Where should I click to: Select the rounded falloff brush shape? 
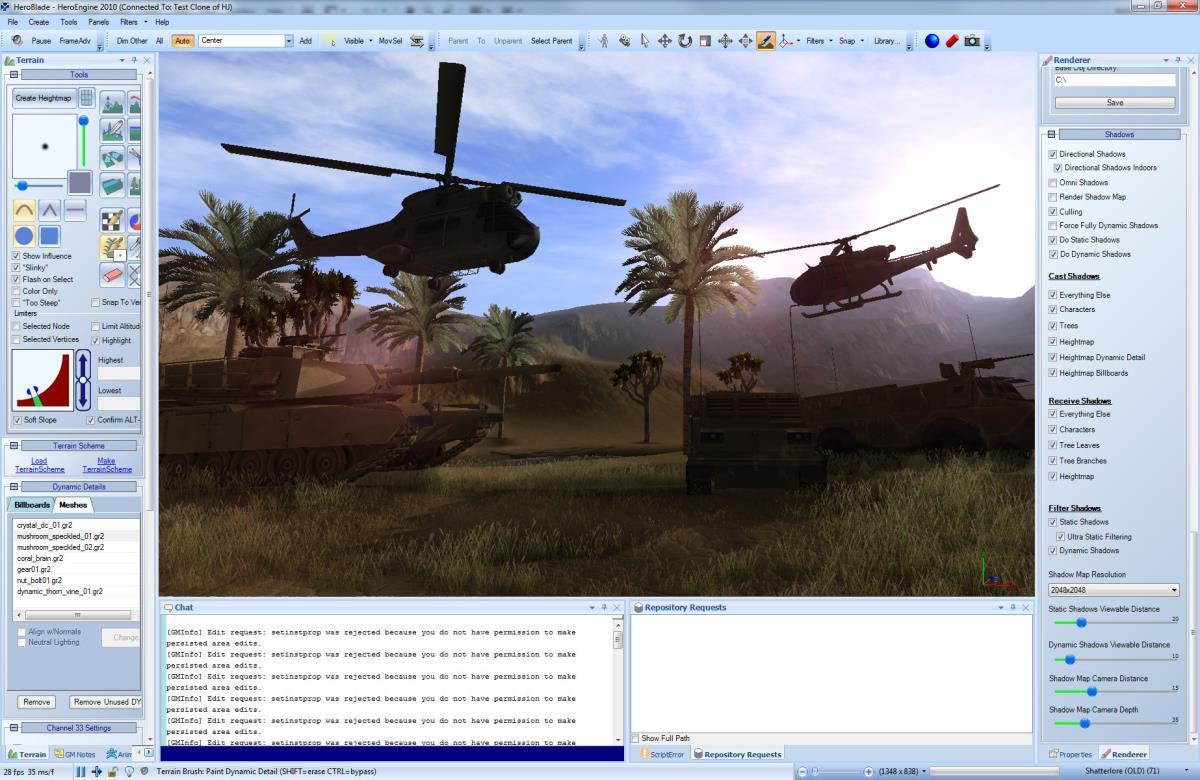(x=24, y=211)
